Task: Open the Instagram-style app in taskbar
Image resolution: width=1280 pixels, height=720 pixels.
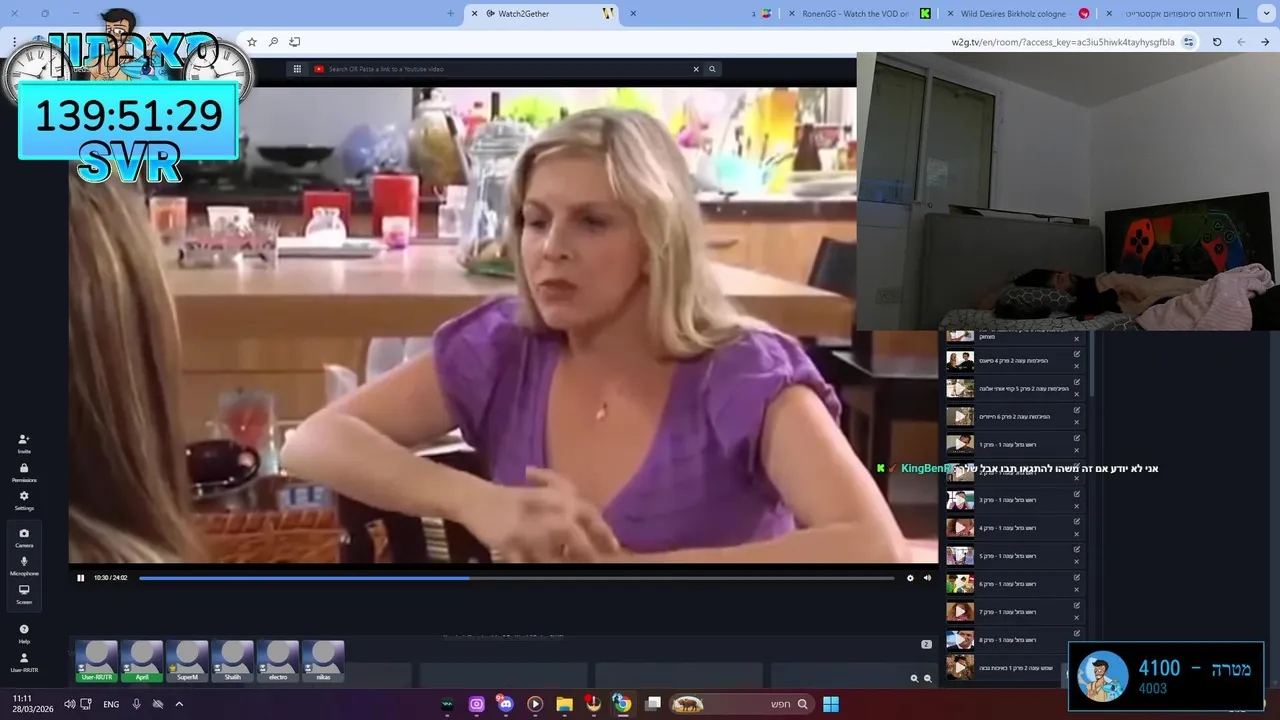Action: tap(476, 704)
